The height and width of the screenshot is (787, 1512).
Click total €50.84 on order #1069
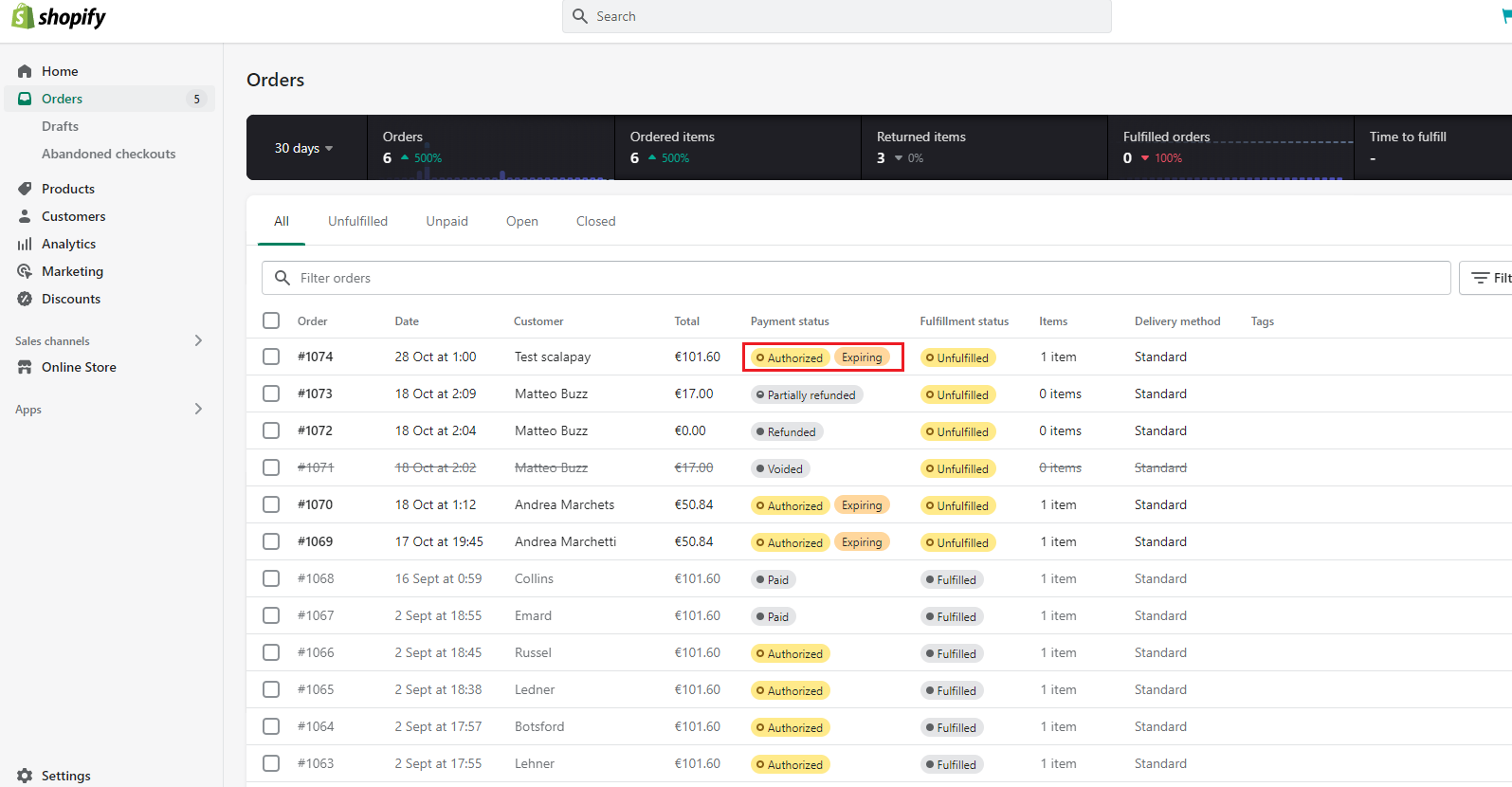pos(694,541)
